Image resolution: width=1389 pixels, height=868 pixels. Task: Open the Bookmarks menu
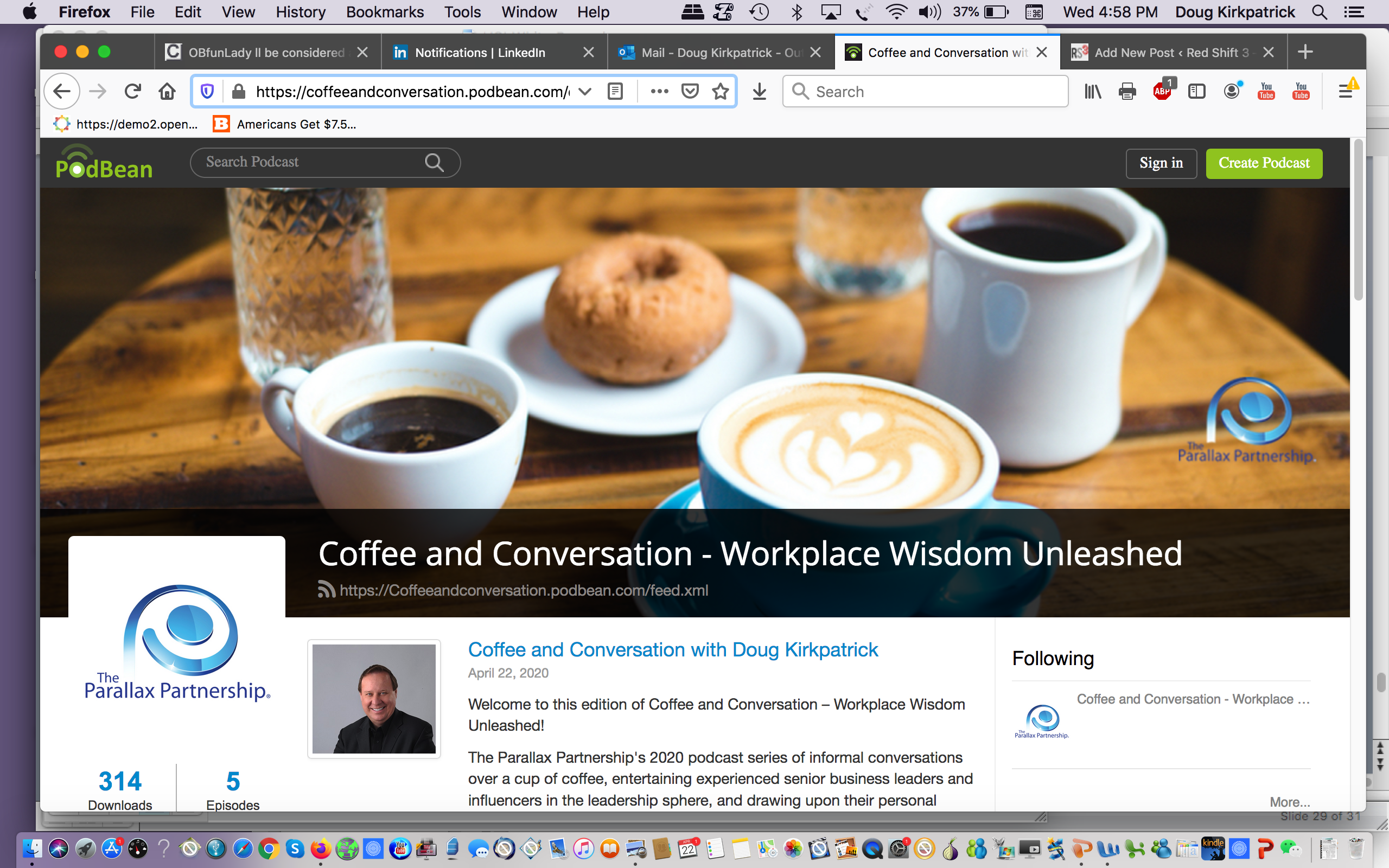385,12
